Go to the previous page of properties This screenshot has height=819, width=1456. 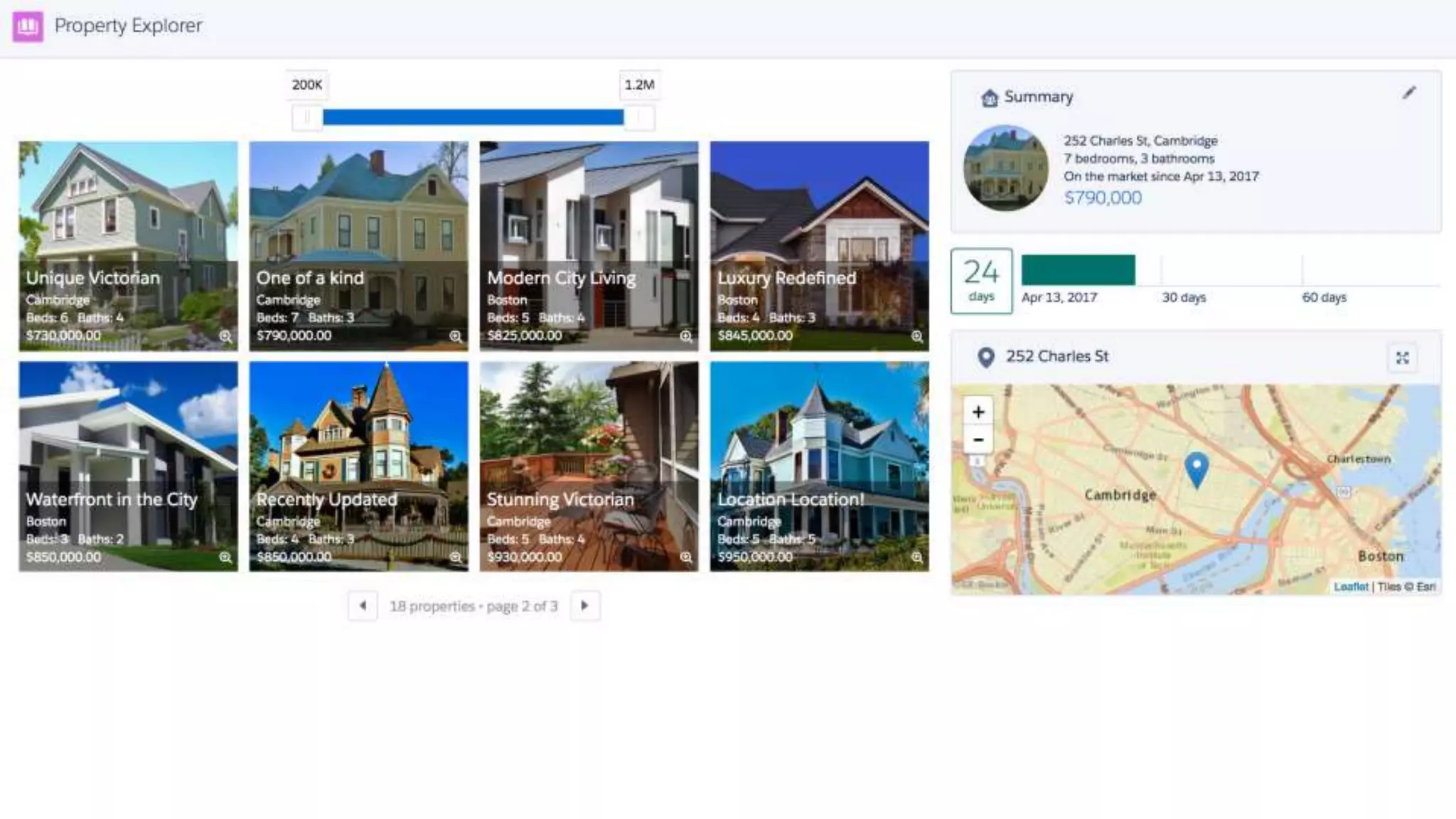363,606
